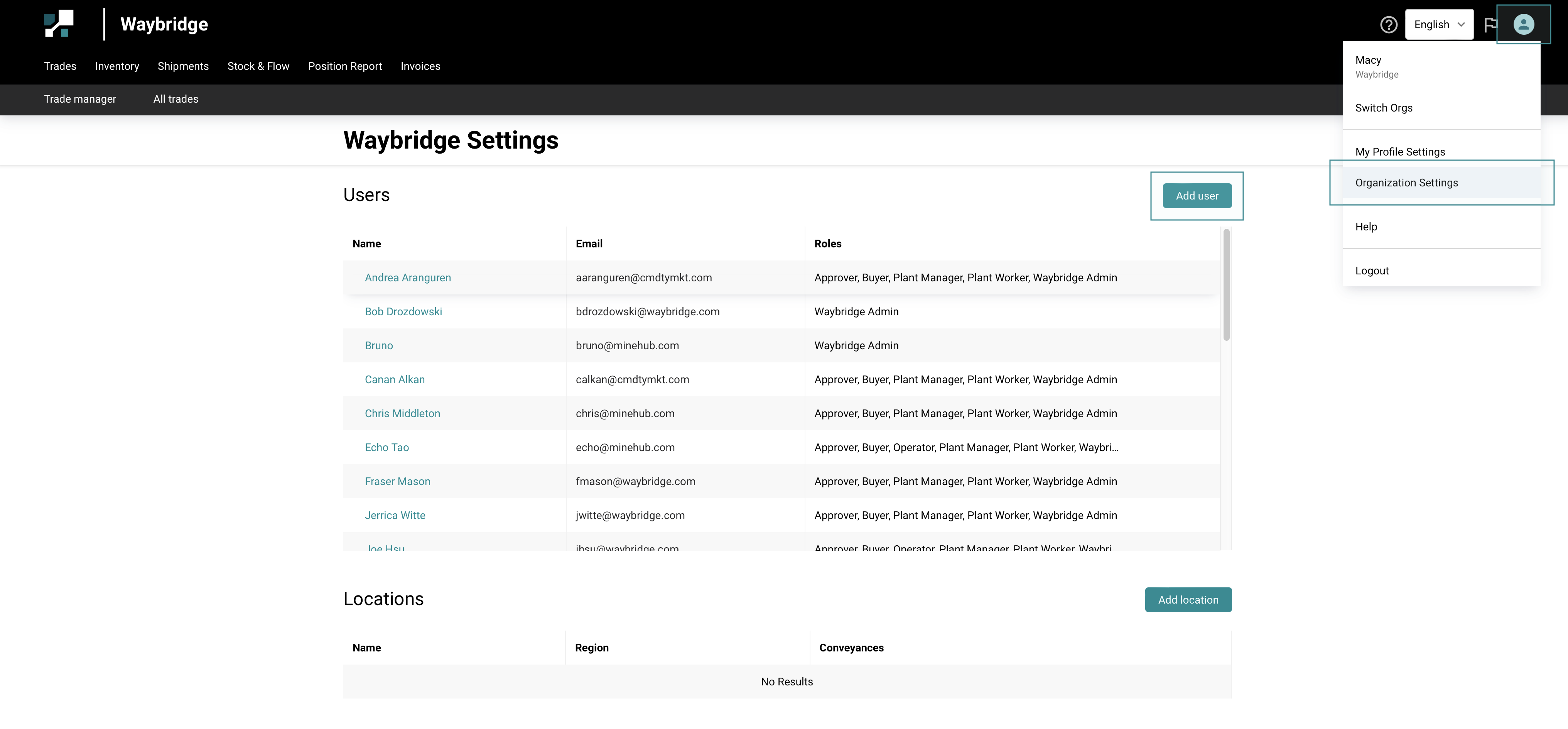Viewport: 1568px width, 729px height.
Task: Open Andrea Aranguren's user profile link
Action: point(407,277)
